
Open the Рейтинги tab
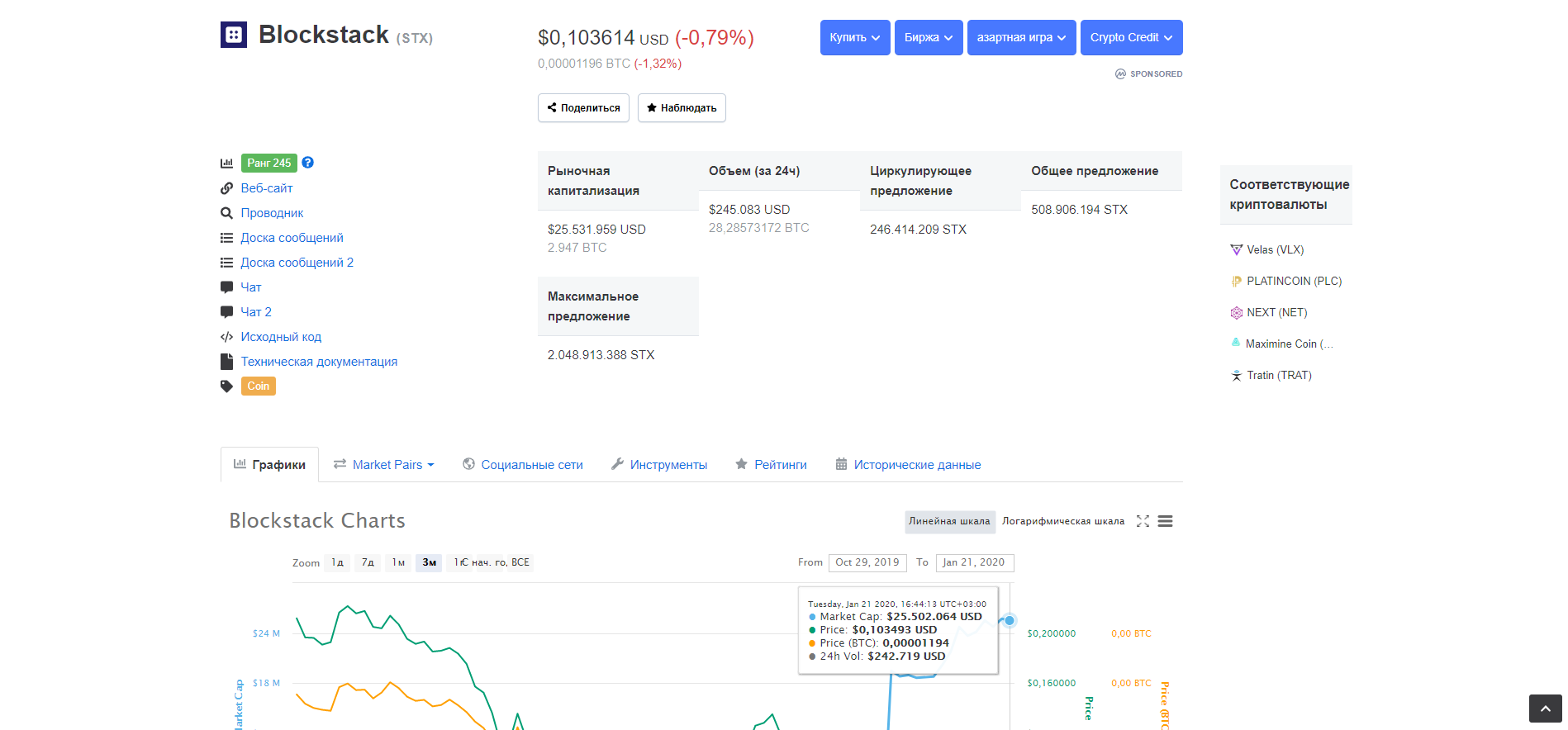[771, 465]
